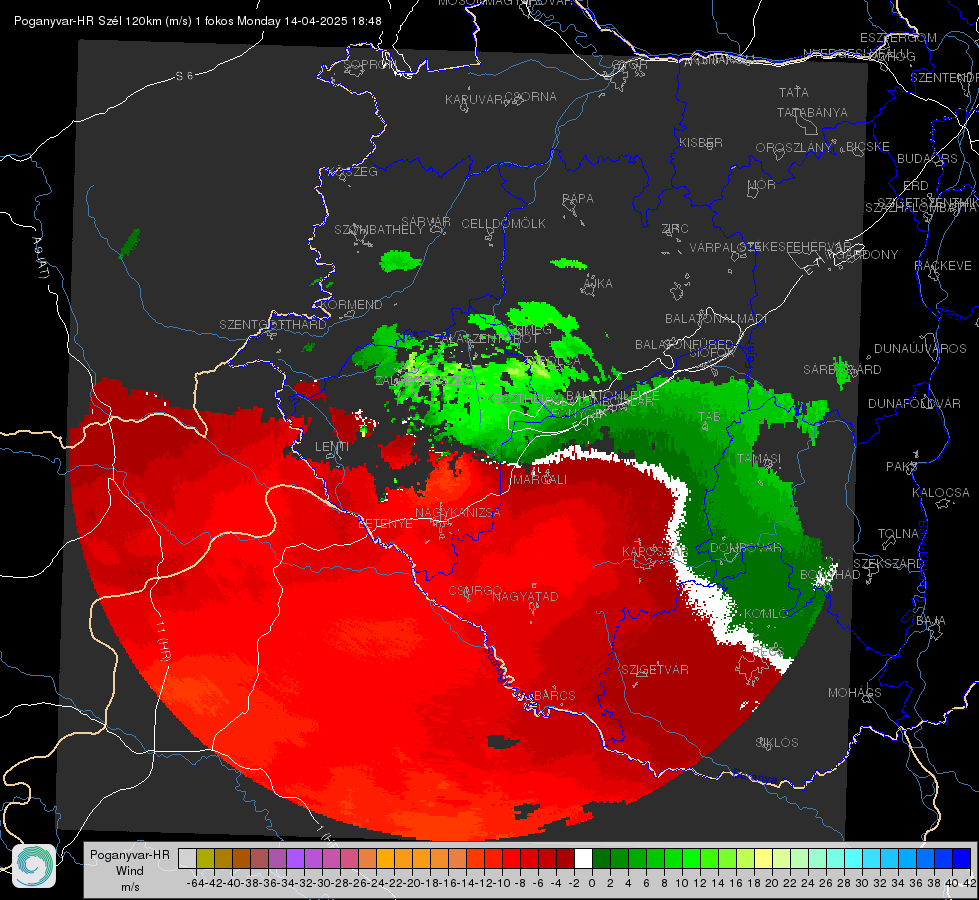Click the SZOMBATHELY city label
The height and width of the screenshot is (900, 979).
pyautogui.click(x=379, y=230)
